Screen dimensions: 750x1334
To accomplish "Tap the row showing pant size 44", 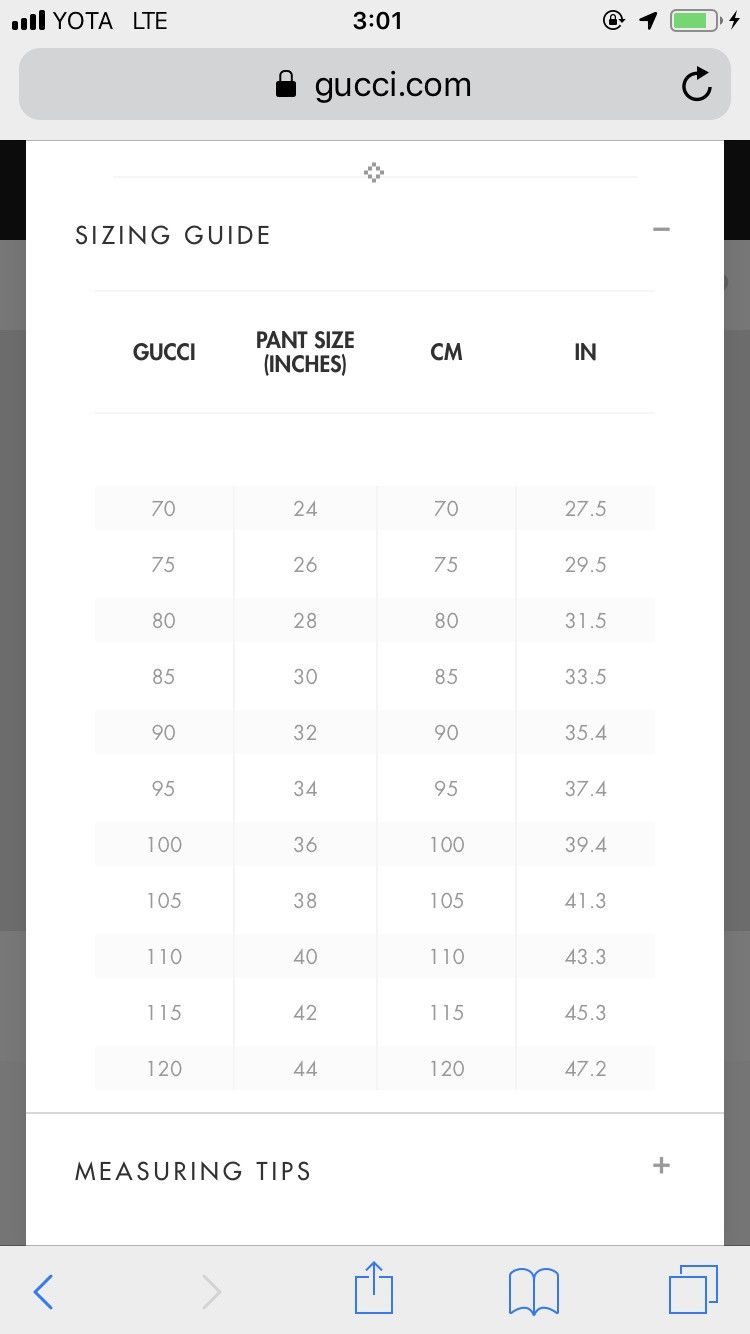I will pyautogui.click(x=373, y=1068).
